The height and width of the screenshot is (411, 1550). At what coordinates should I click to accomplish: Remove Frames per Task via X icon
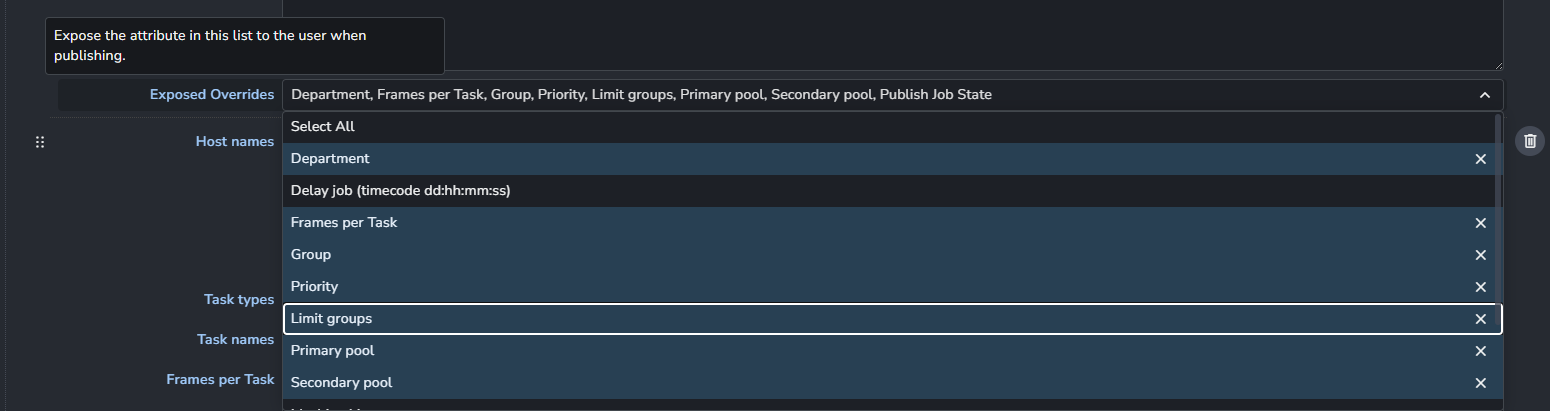tap(1481, 223)
